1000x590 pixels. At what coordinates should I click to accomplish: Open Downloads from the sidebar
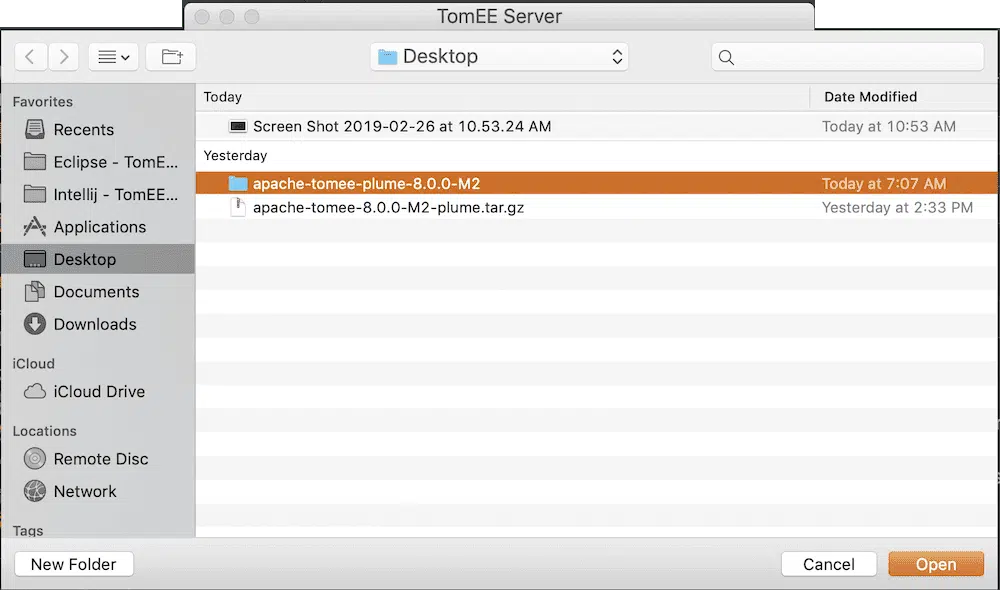[95, 324]
